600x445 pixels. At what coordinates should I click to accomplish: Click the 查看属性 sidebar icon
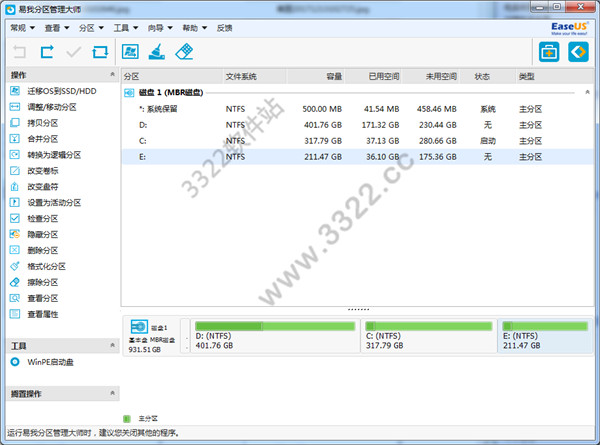[15, 314]
